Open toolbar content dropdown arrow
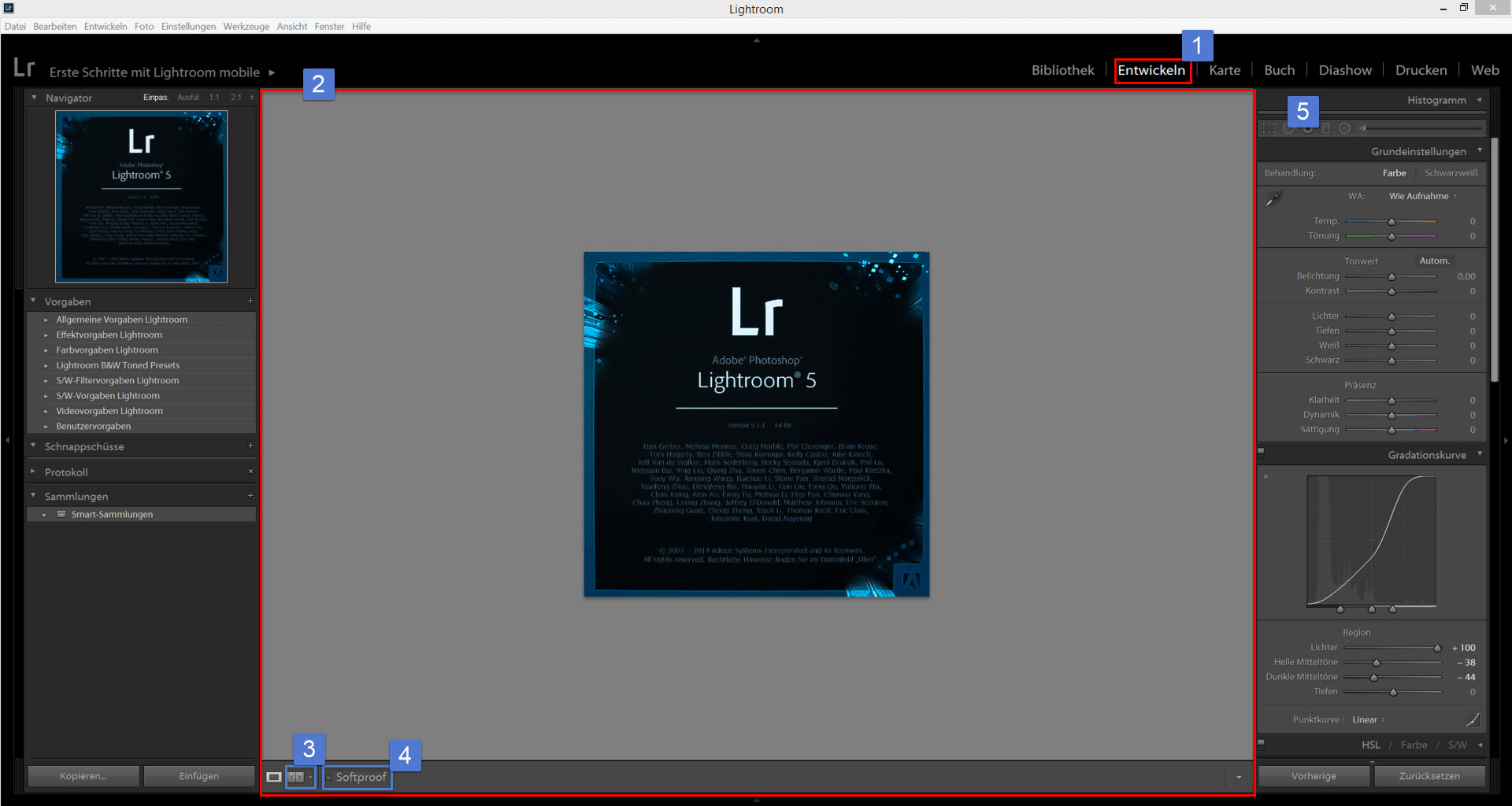The height and width of the screenshot is (806, 1512). [x=1239, y=778]
